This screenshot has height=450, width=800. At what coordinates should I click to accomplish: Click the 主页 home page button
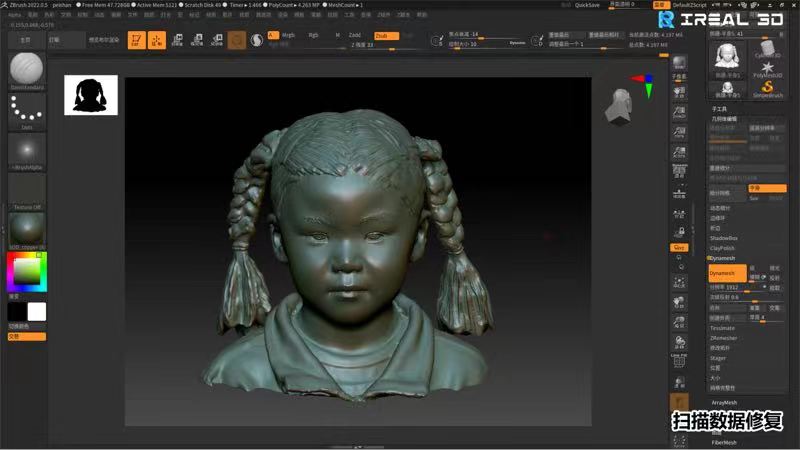tap(26, 40)
